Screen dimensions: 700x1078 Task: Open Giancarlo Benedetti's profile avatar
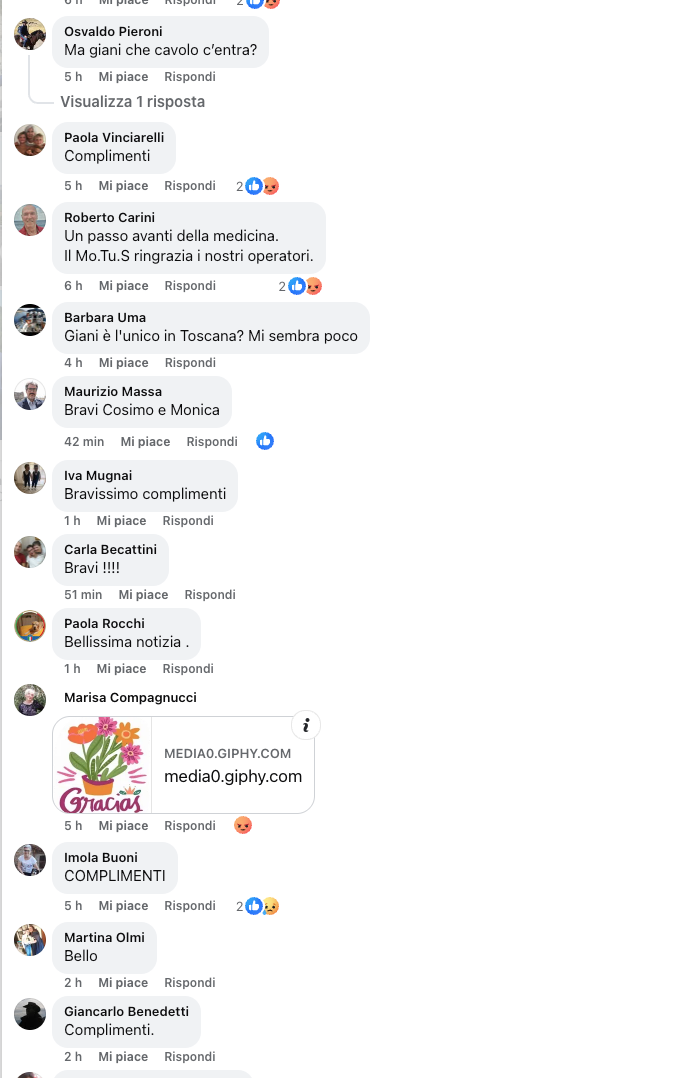[x=30, y=1014]
